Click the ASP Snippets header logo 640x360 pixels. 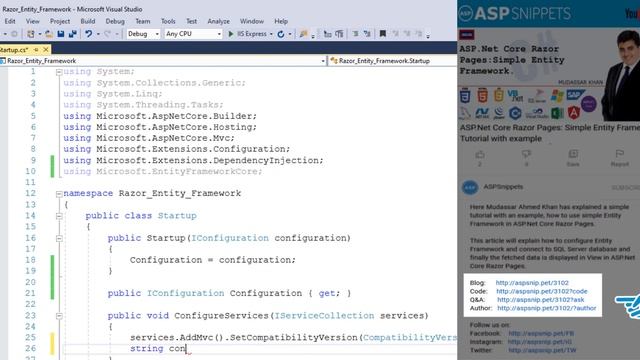click(x=515, y=13)
